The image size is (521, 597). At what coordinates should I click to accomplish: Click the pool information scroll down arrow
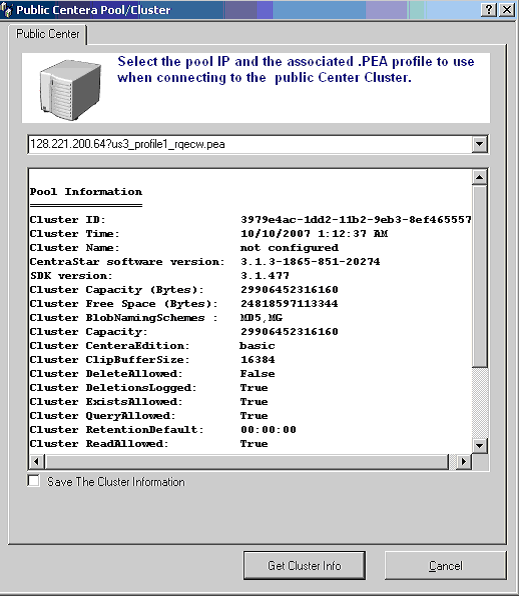point(479,445)
